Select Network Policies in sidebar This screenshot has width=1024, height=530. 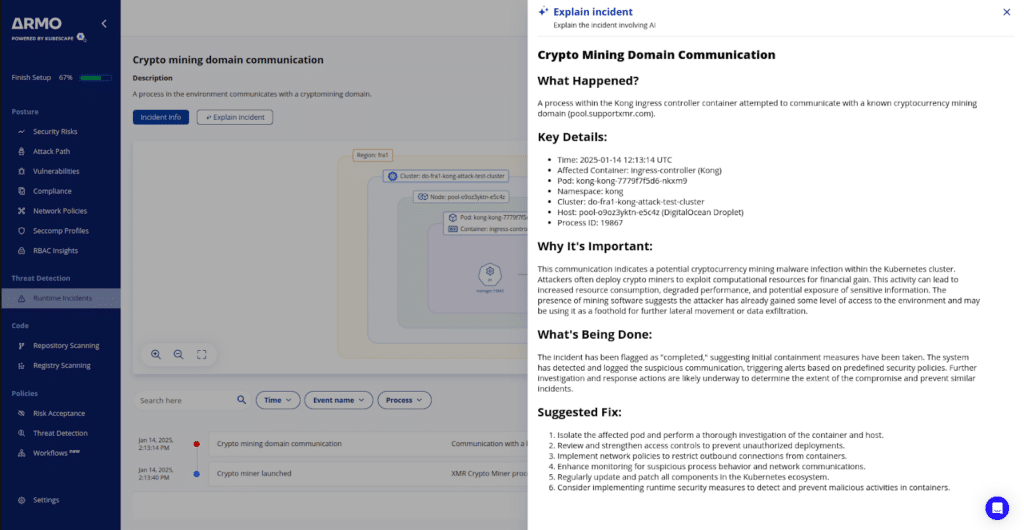point(60,211)
